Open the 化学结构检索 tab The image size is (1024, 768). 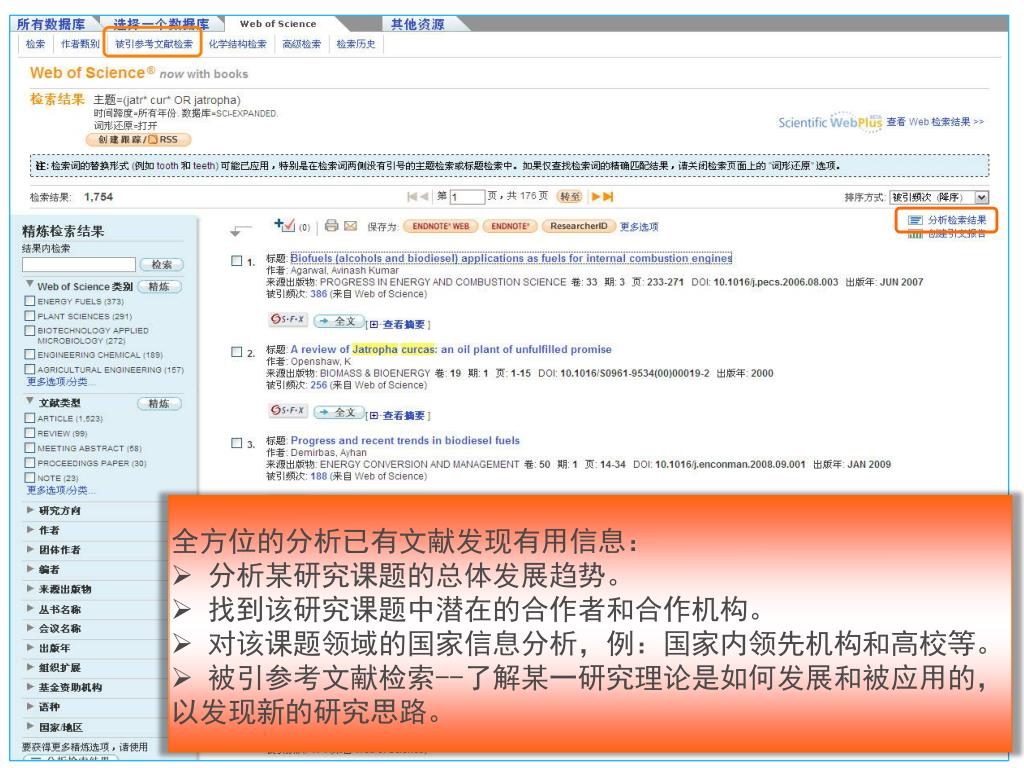pyautogui.click(x=238, y=44)
